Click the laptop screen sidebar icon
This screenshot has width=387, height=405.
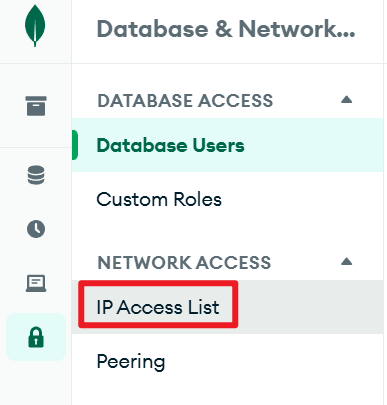coord(36,283)
